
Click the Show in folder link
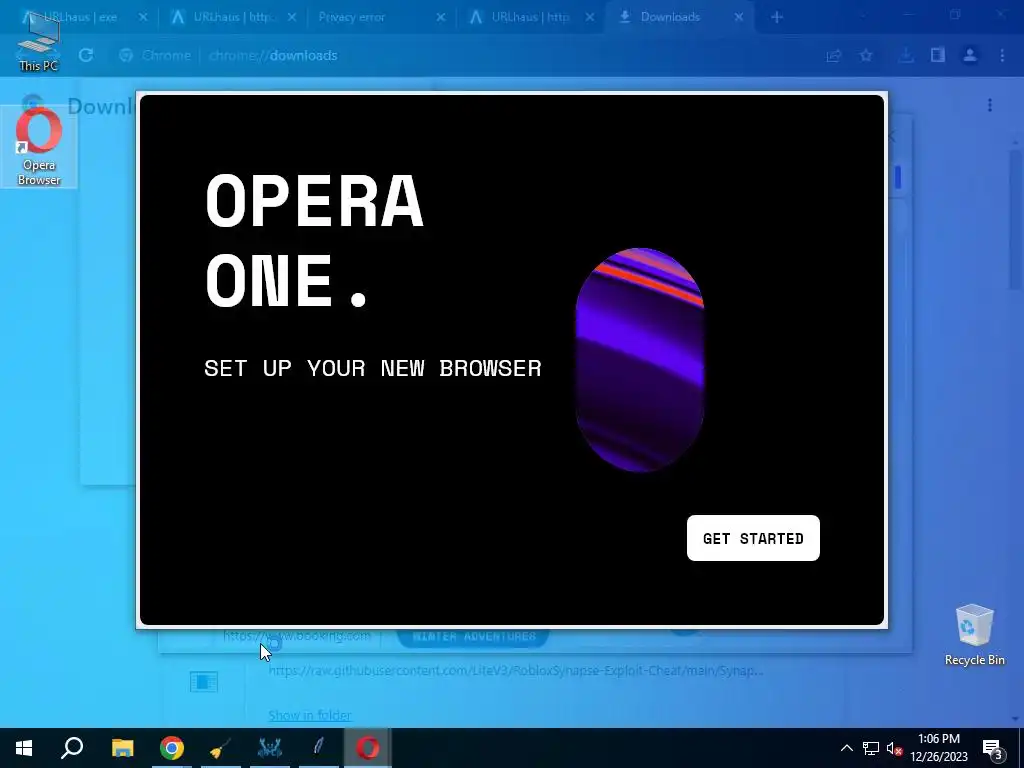tap(310, 715)
